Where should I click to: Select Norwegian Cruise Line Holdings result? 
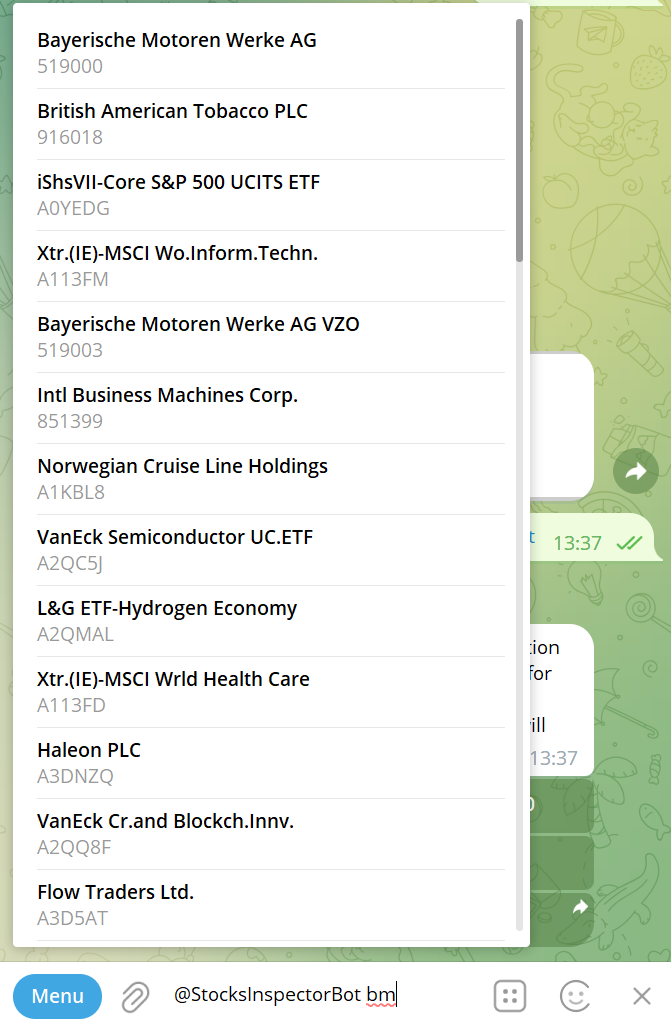coord(270,479)
